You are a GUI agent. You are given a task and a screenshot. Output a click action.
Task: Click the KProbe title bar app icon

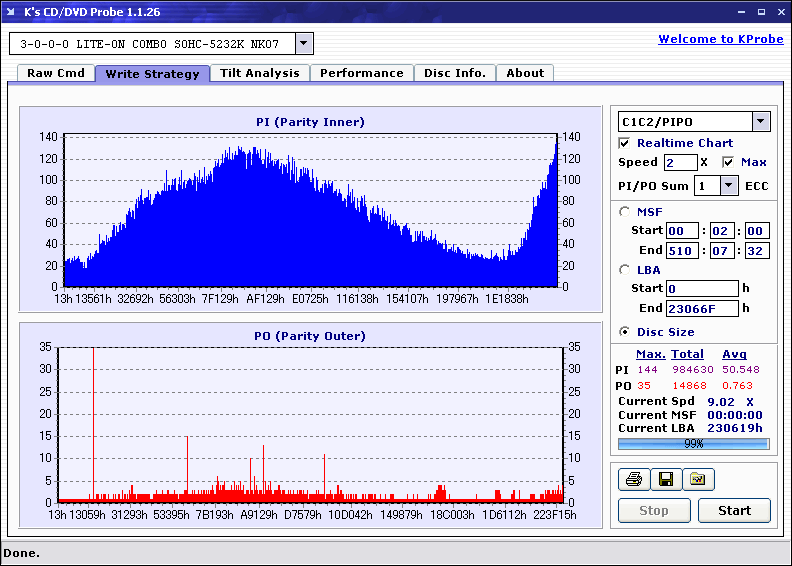pos(12,12)
